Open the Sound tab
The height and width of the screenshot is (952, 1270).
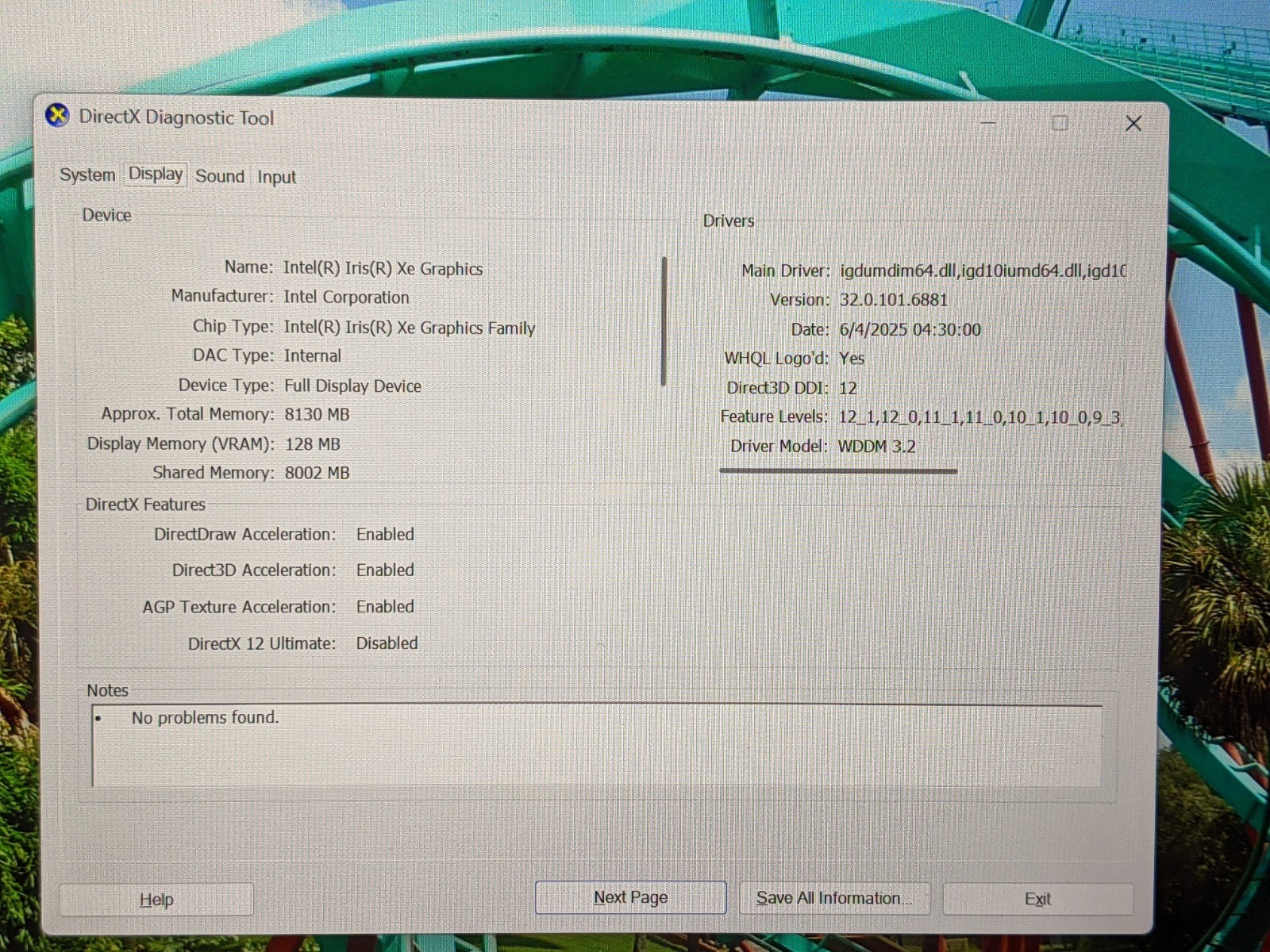coord(220,176)
